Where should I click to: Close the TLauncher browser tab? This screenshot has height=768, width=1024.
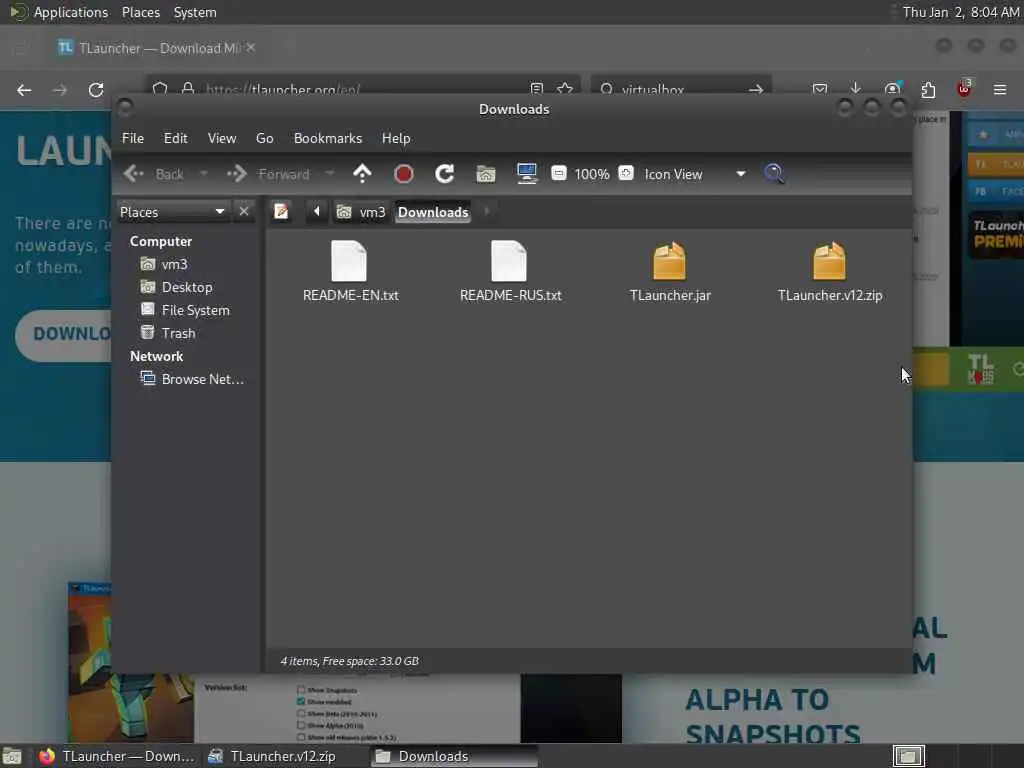click(x=251, y=47)
